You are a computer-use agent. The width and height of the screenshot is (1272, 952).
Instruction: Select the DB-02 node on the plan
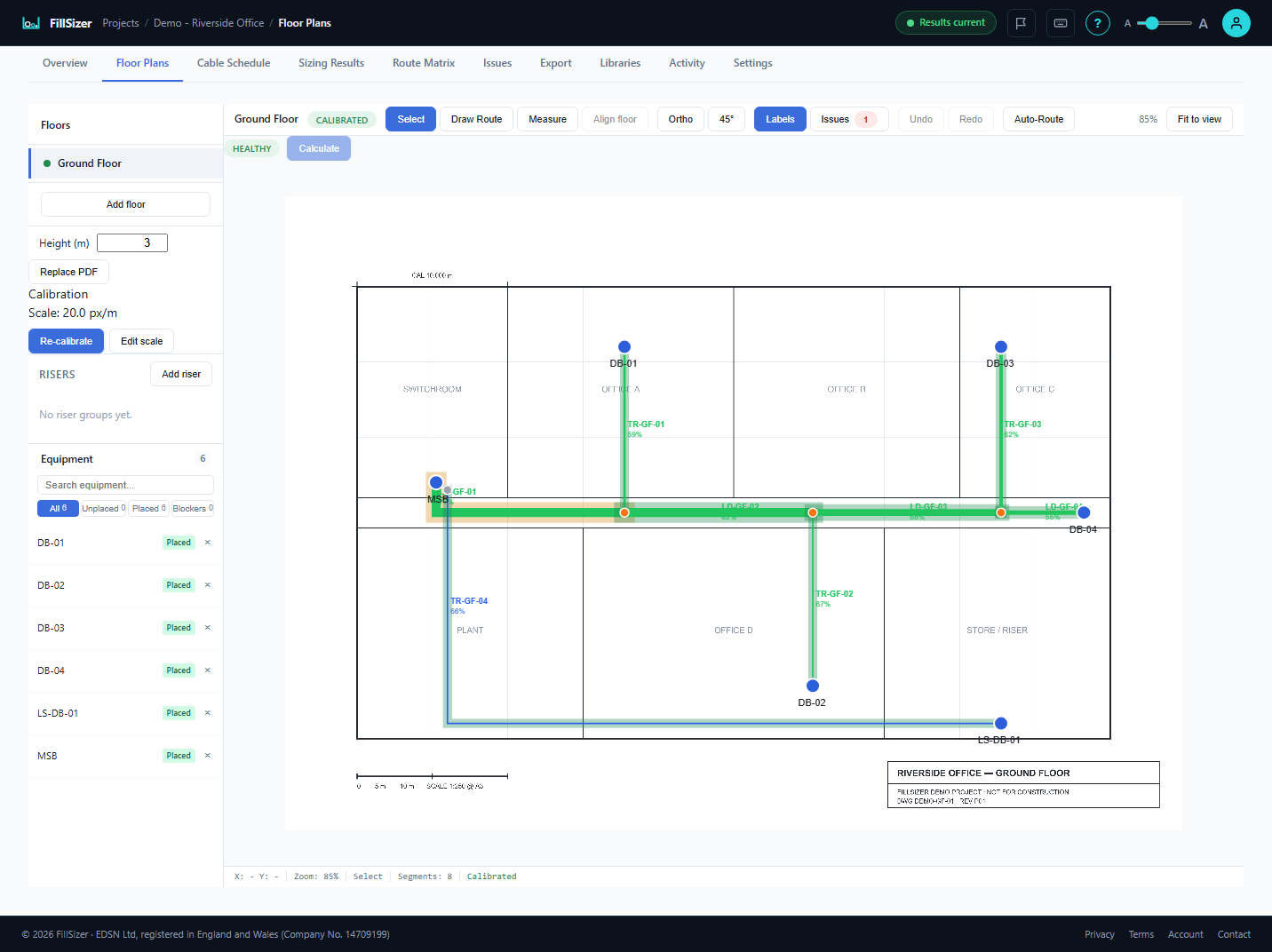click(813, 686)
